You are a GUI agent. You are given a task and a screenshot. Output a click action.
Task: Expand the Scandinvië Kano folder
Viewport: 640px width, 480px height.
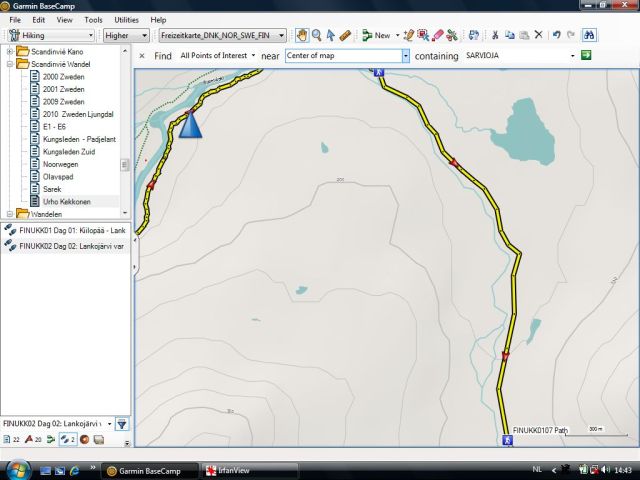(x=10, y=51)
